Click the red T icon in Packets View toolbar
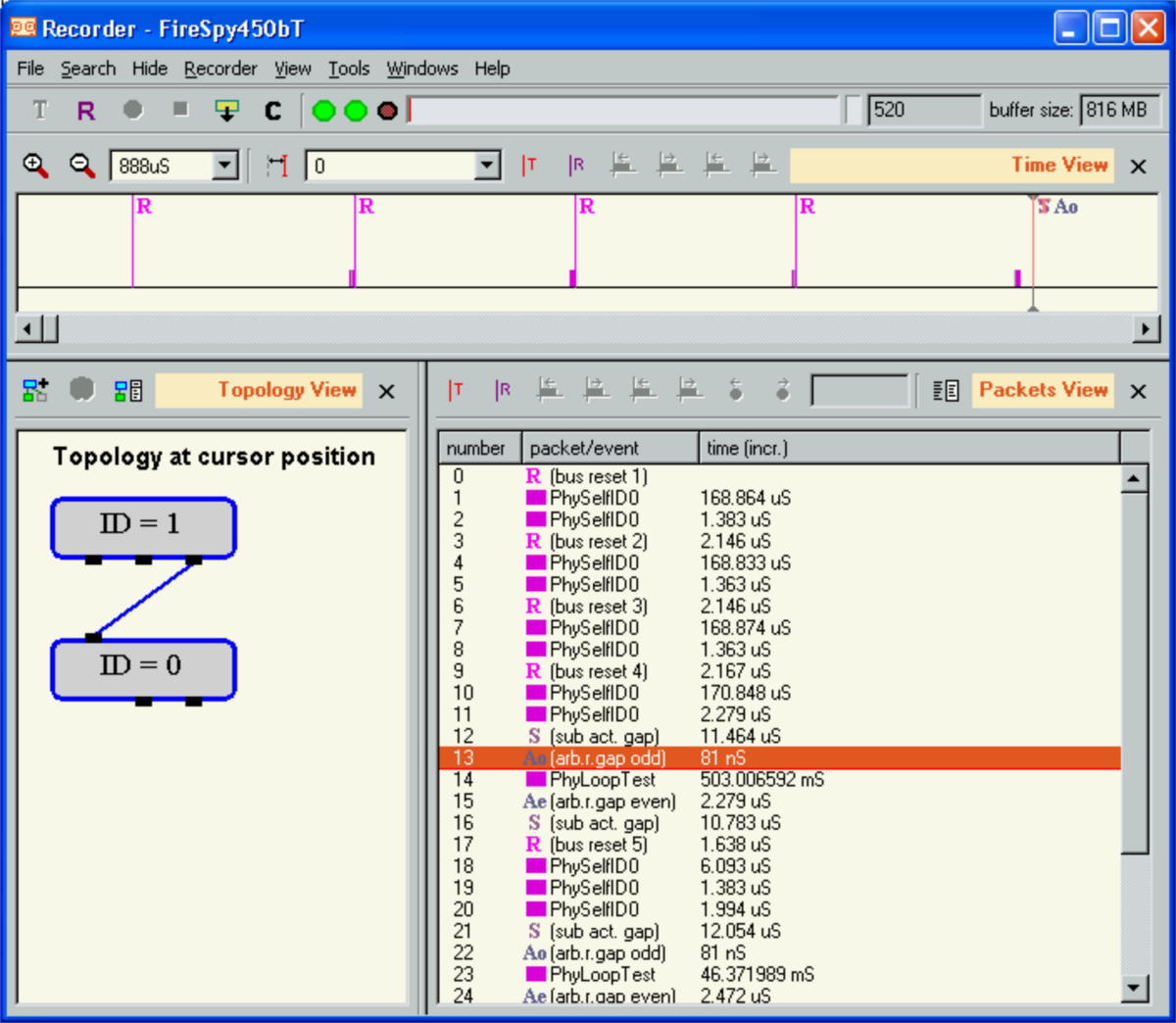The height and width of the screenshot is (1023, 1176). pyautogui.click(x=456, y=390)
